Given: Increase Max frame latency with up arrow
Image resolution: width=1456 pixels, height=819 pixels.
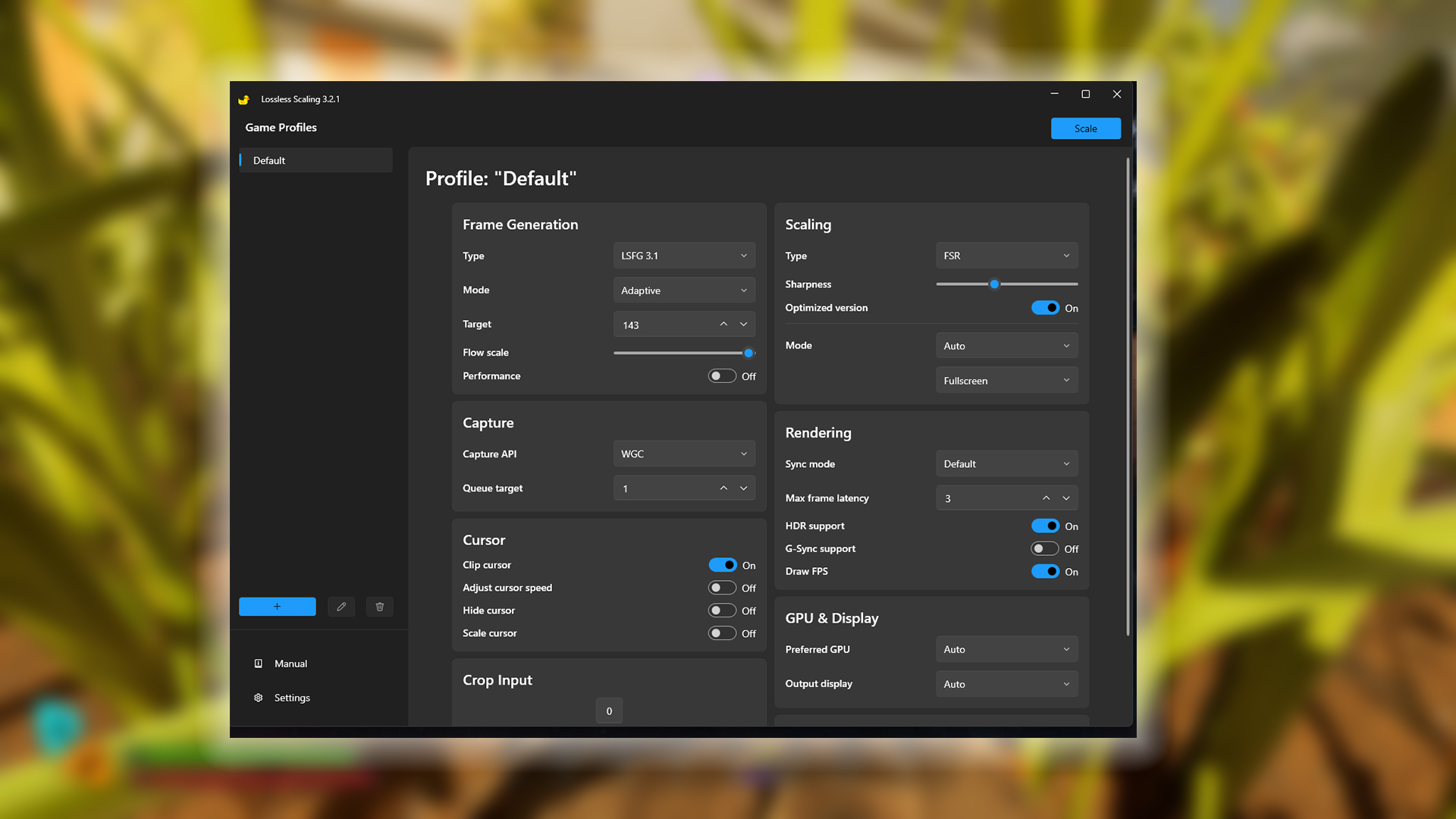Looking at the screenshot, I should pyautogui.click(x=1046, y=498).
